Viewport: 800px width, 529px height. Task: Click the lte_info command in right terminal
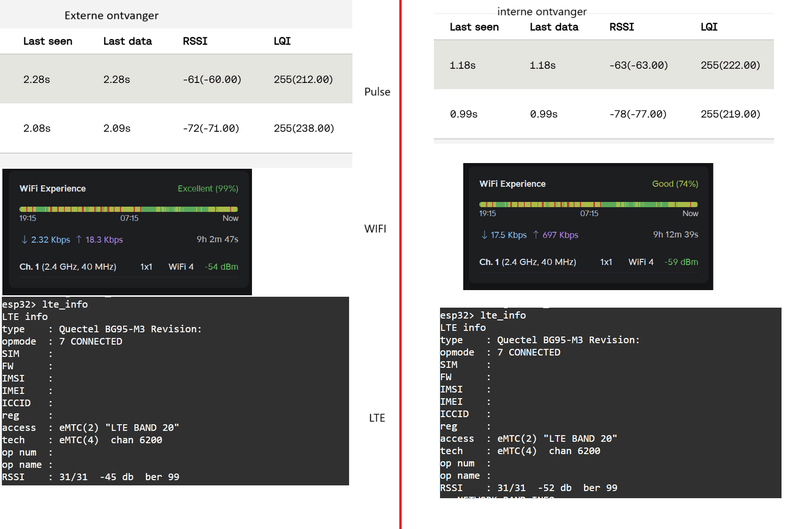(503, 316)
